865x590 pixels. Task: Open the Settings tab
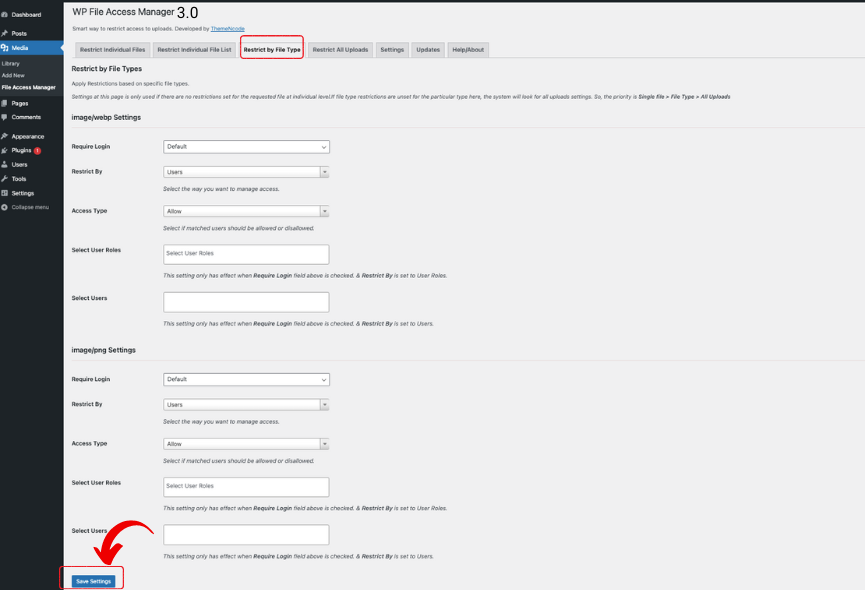[x=392, y=50]
